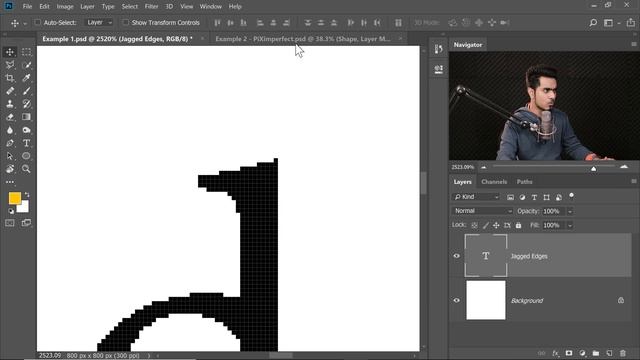Select the Move tool
Image resolution: width=640 pixels, height=360 pixels.
[x=10, y=52]
